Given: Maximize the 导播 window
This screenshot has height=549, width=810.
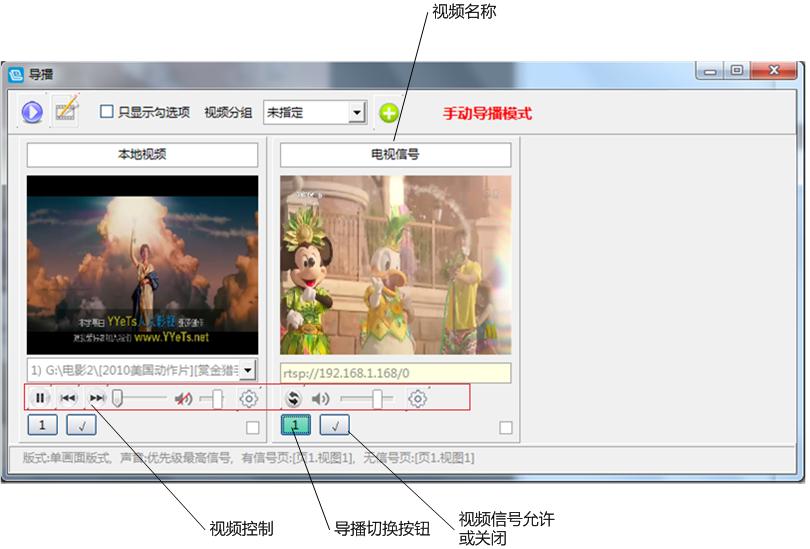Looking at the screenshot, I should [737, 70].
